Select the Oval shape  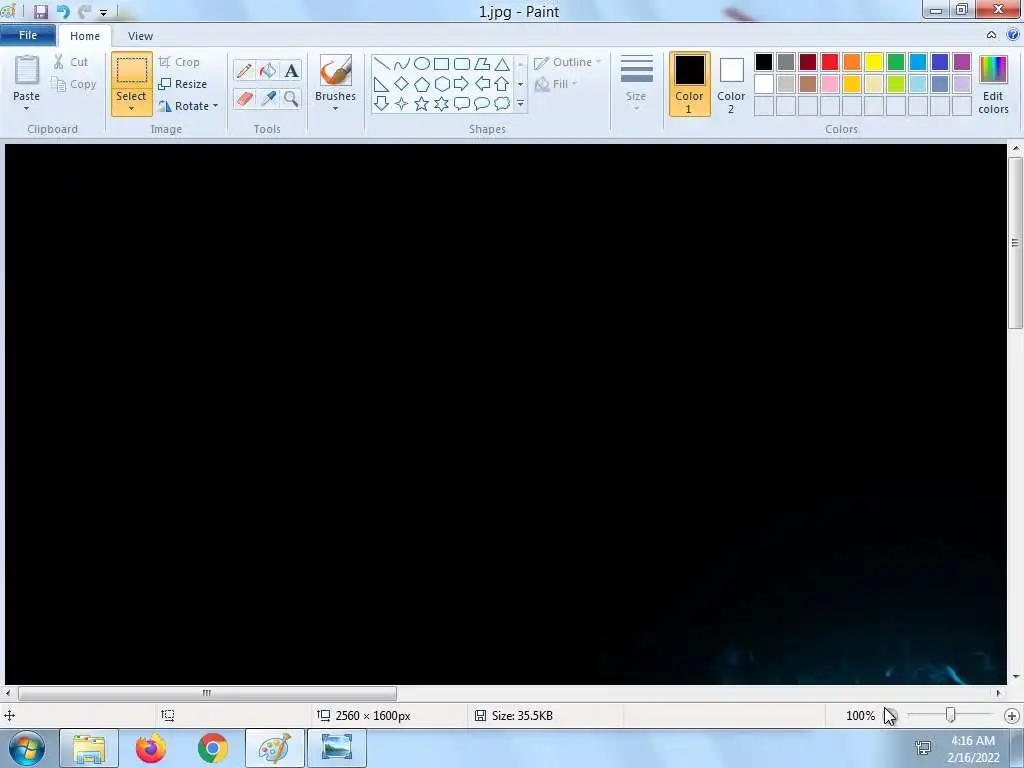tap(422, 63)
